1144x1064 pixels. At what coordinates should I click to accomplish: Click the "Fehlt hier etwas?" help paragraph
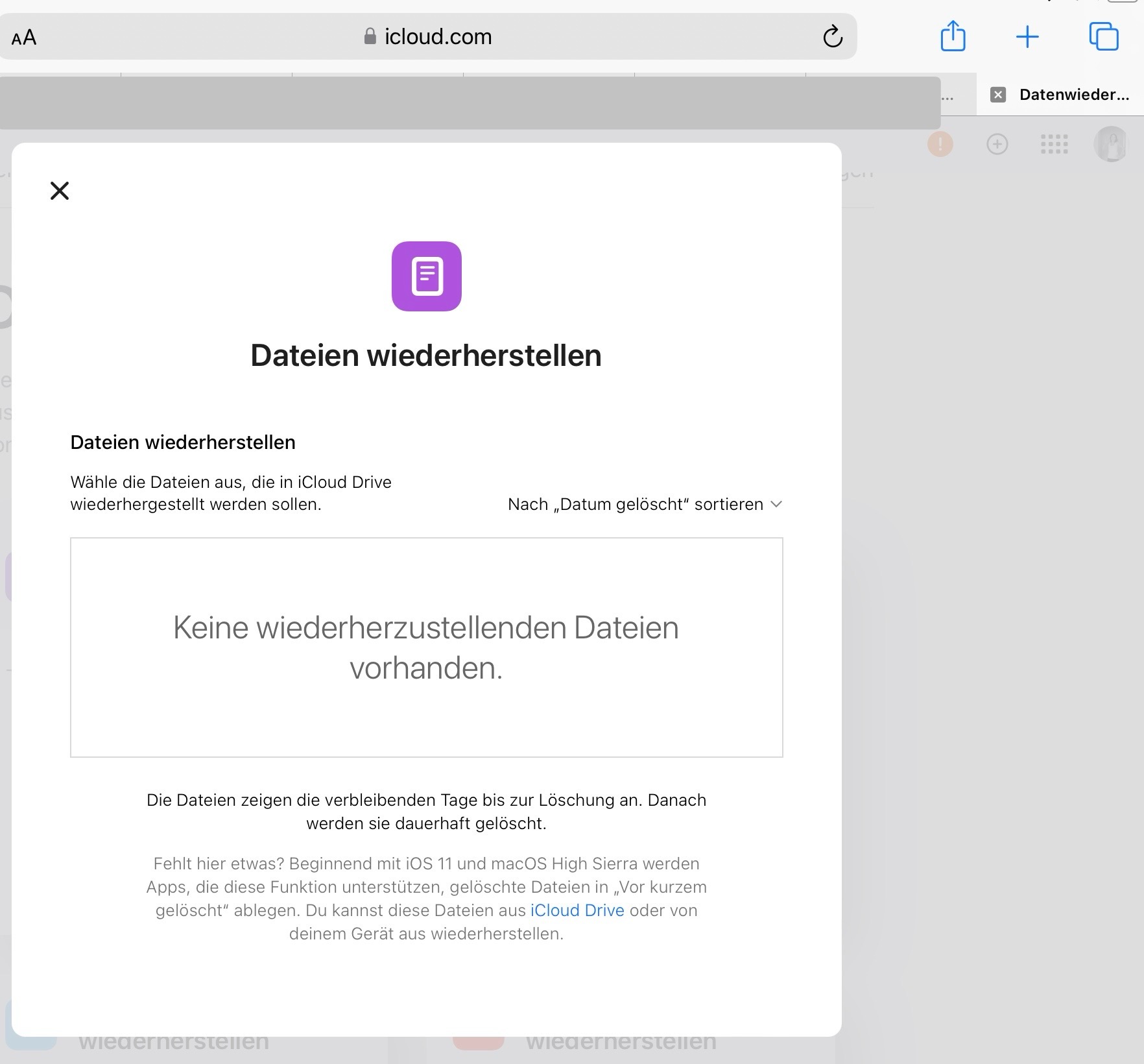pos(426,899)
